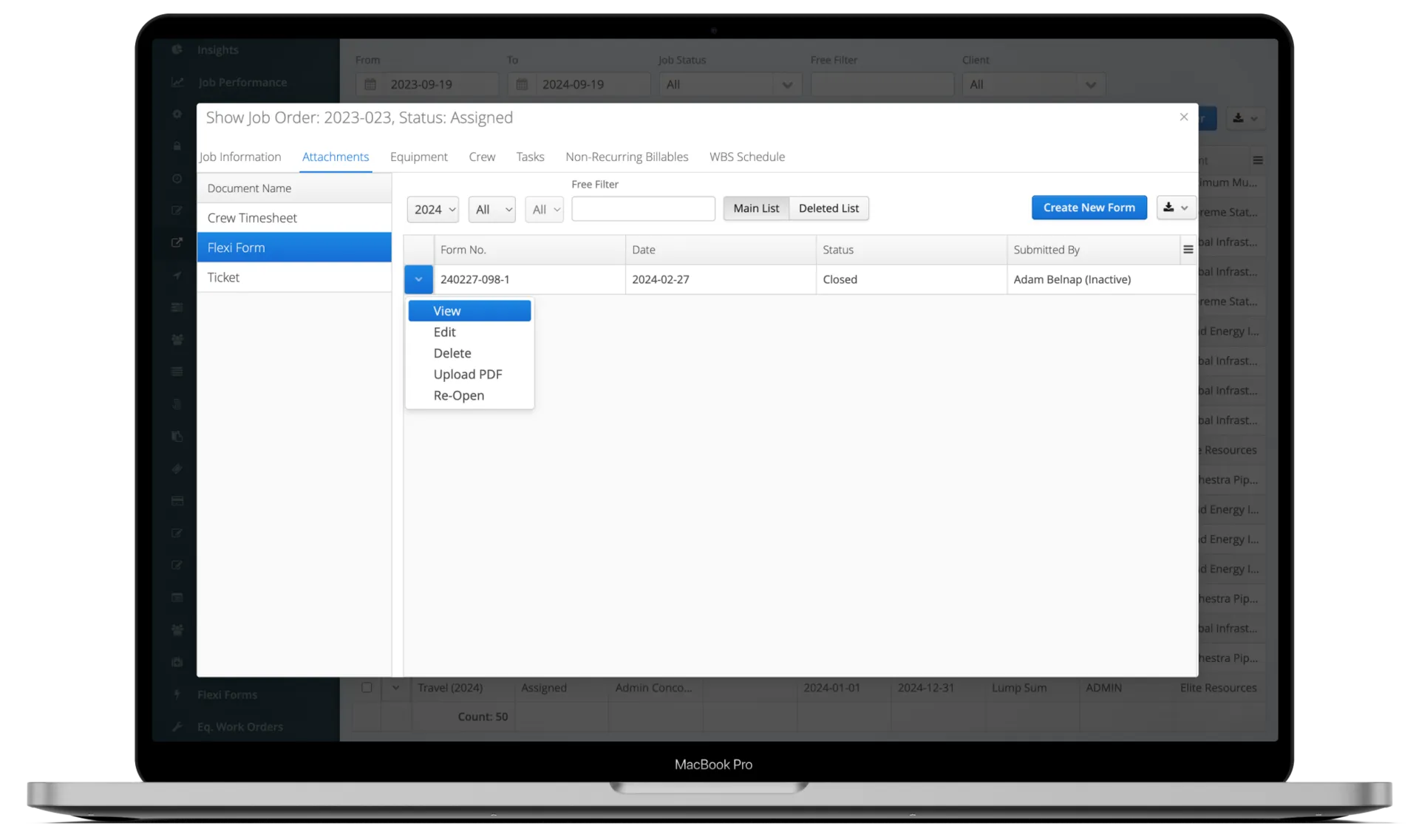This screenshot has width=1419, height=840.
Task: Select Flexi Form document
Action: [x=294, y=247]
